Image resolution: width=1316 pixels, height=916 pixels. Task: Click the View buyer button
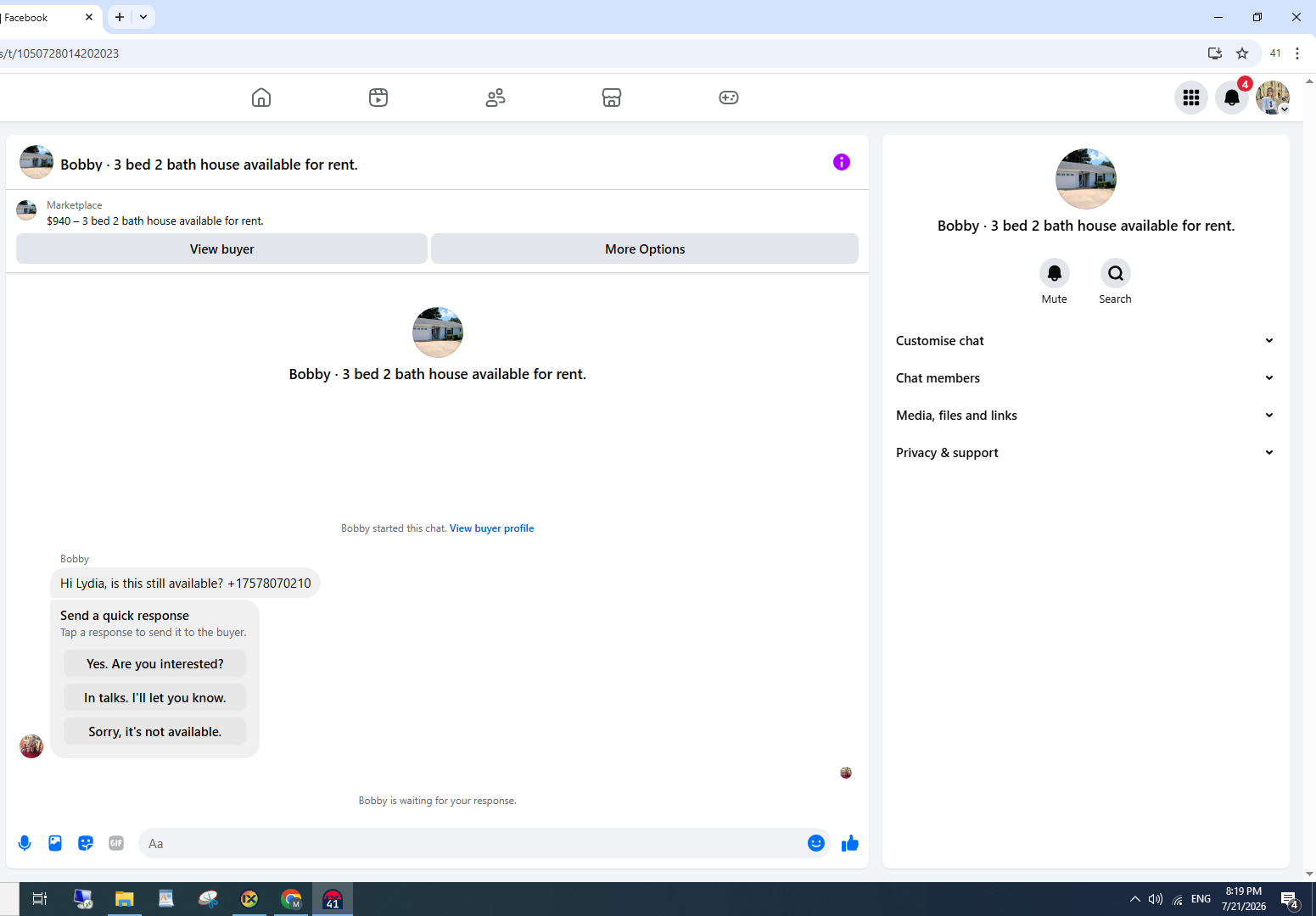point(221,249)
